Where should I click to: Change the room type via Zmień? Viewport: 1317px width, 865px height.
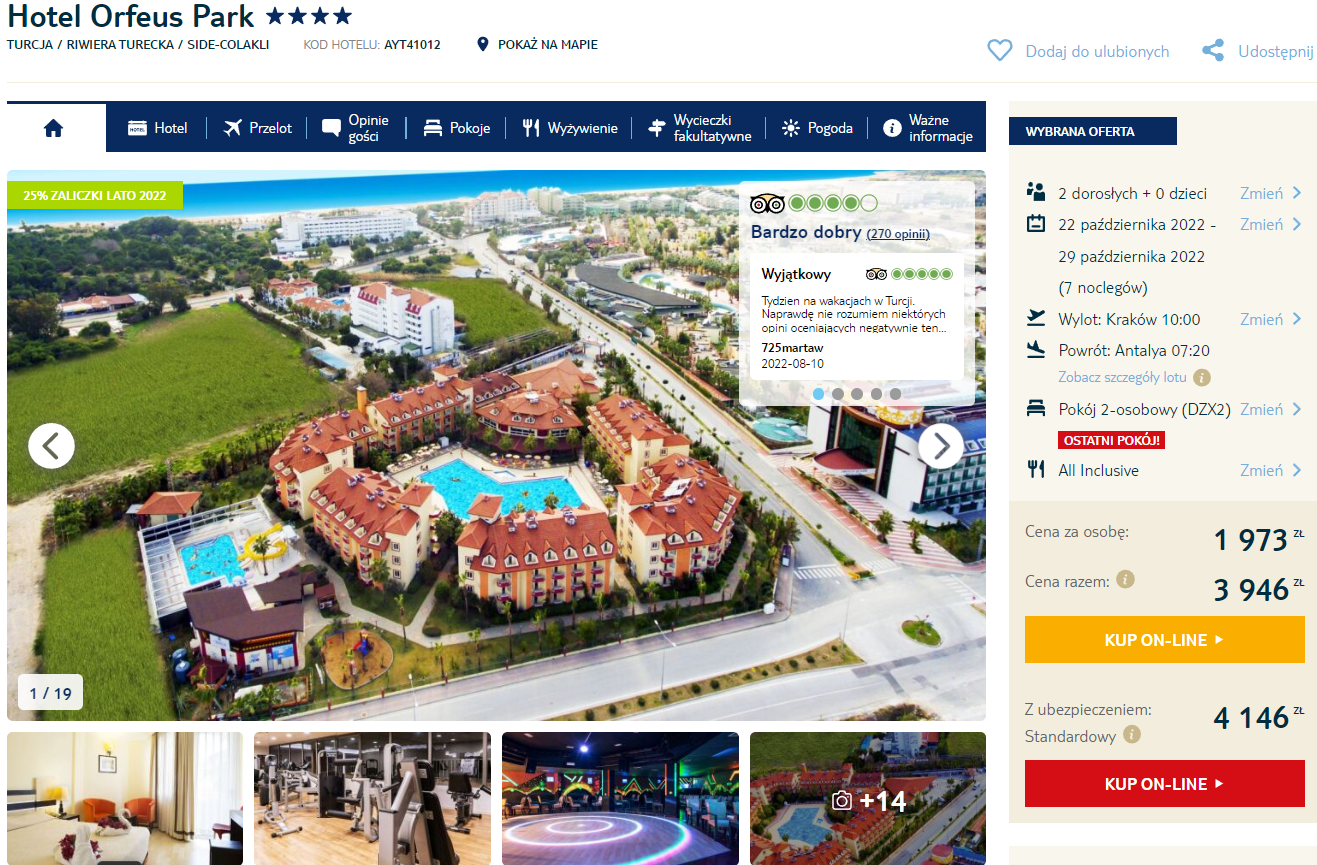click(1261, 409)
